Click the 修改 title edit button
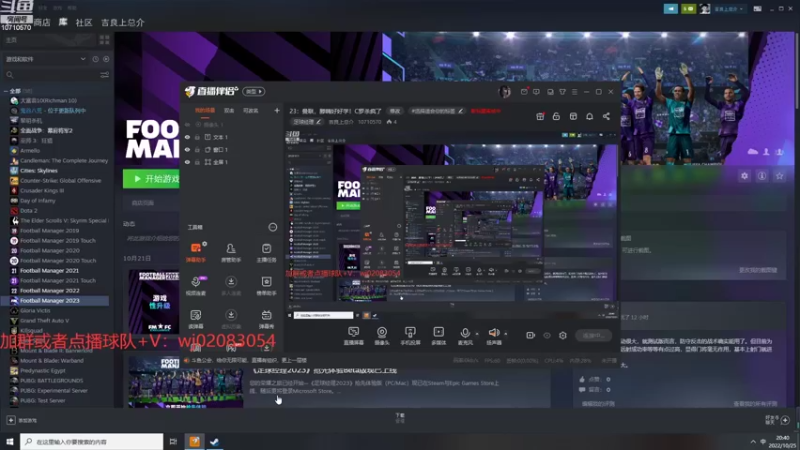The image size is (800, 450). click(x=395, y=111)
